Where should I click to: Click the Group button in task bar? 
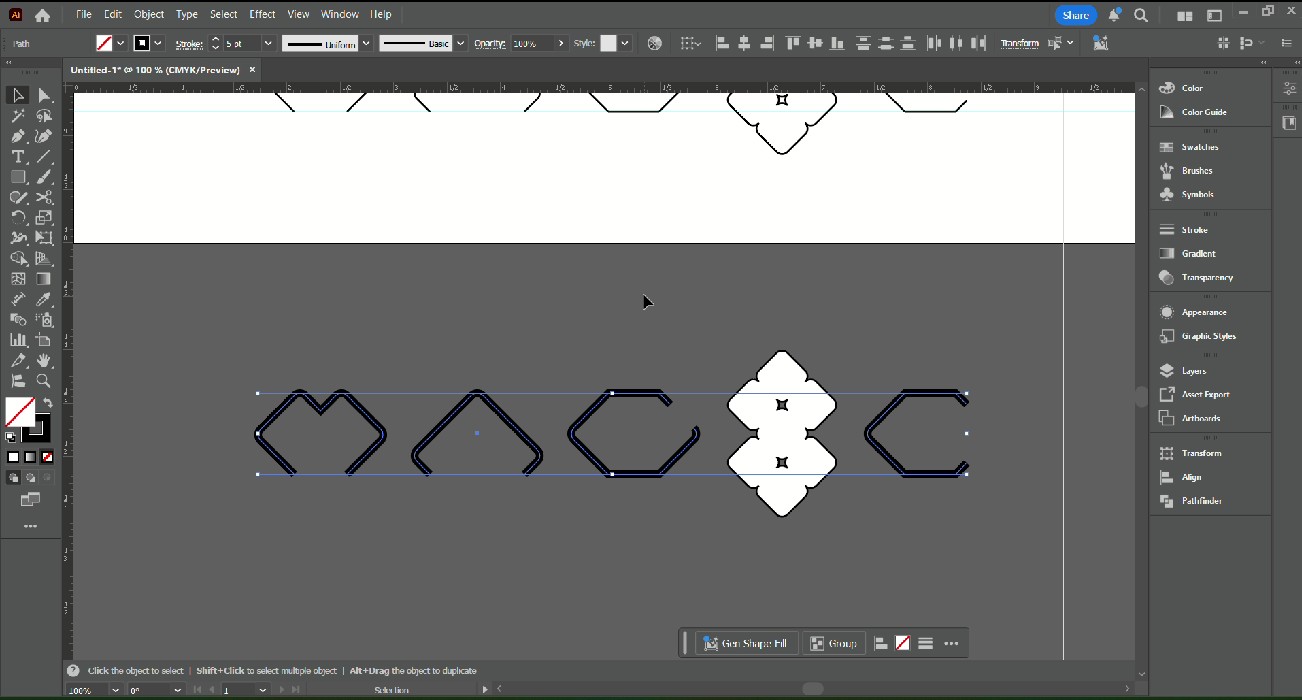click(834, 643)
